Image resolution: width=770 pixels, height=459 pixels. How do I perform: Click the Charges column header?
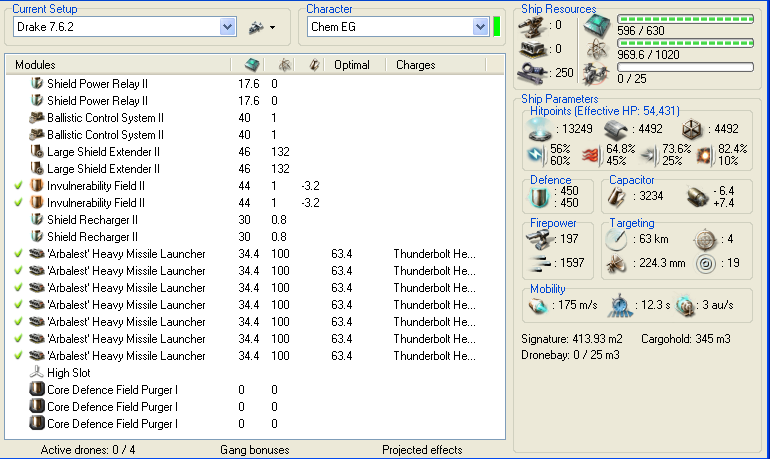pos(415,65)
